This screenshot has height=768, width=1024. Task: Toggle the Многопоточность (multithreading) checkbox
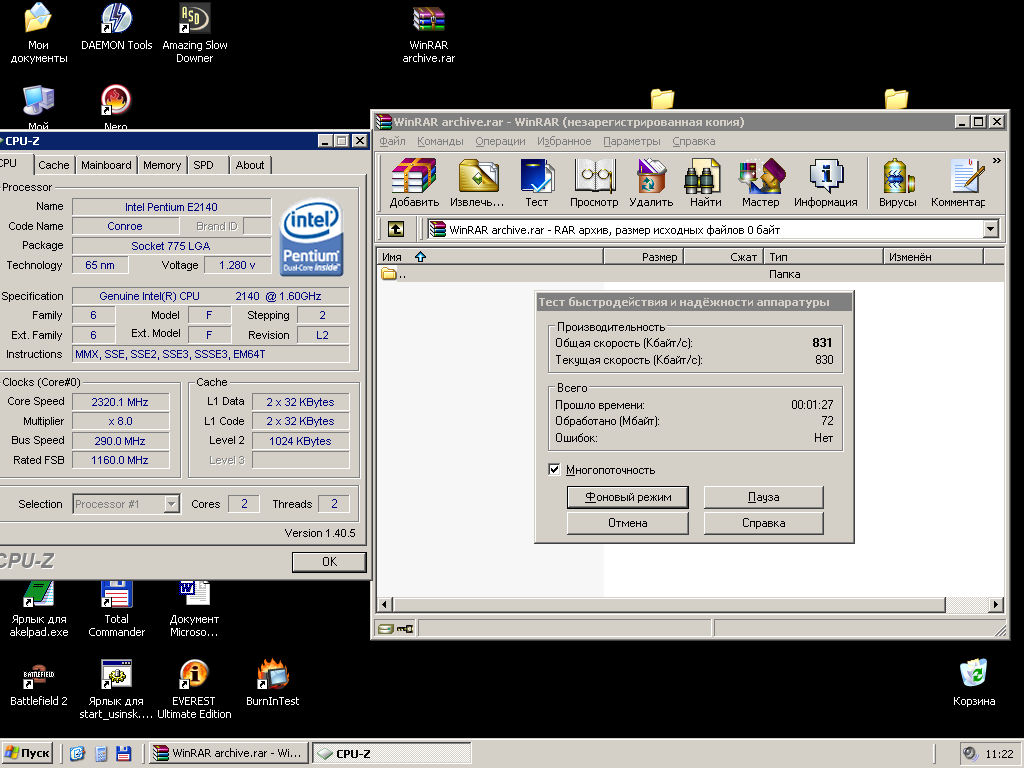554,470
